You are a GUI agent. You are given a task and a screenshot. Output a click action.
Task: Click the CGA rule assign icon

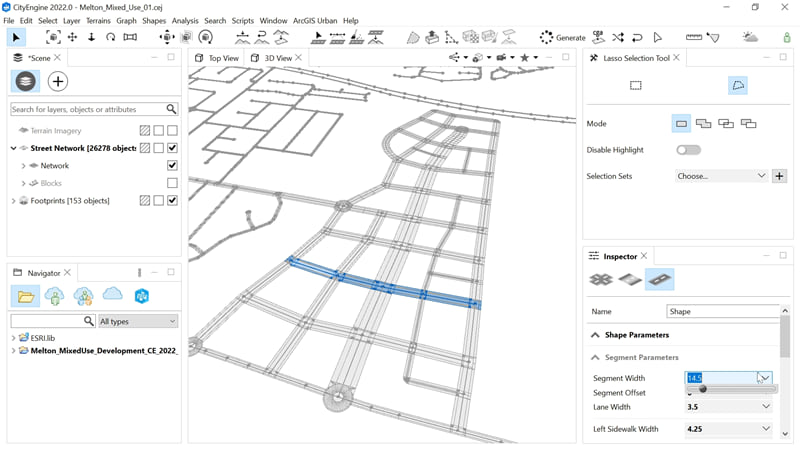click(x=598, y=37)
